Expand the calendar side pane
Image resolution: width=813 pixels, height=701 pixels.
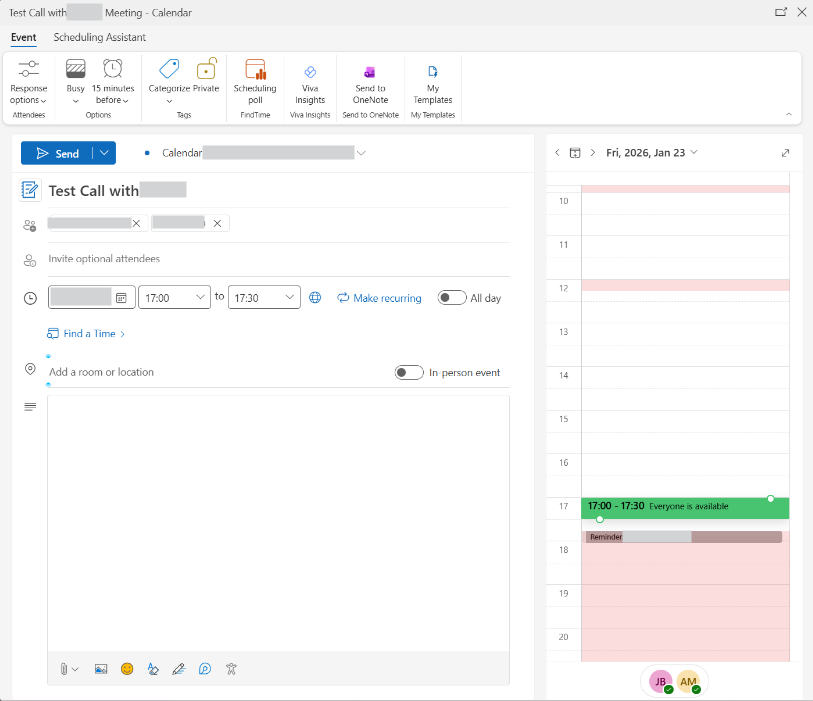(x=785, y=152)
